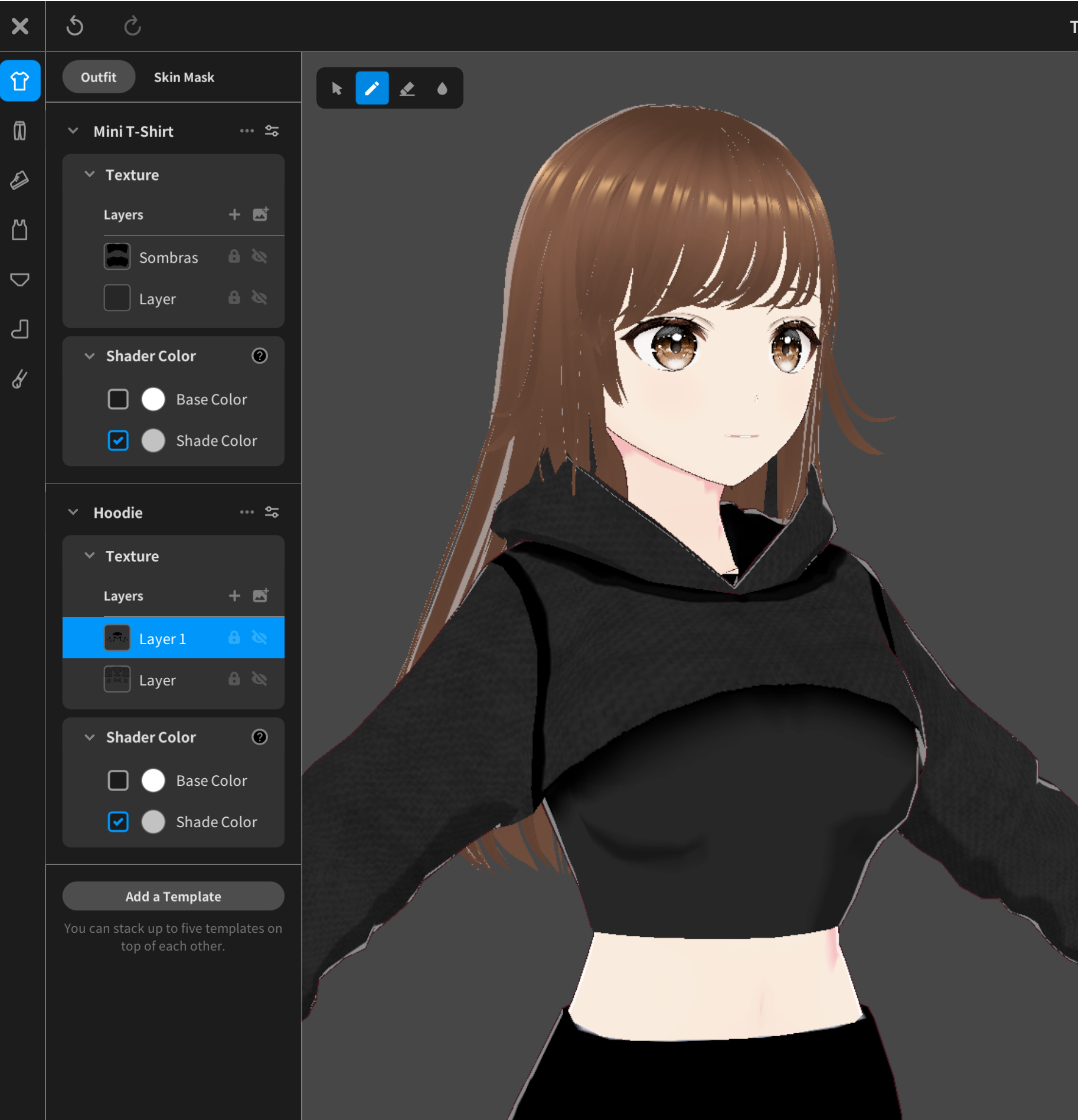
Task: Open Hoodie Shade Color swatch
Action: (x=153, y=821)
